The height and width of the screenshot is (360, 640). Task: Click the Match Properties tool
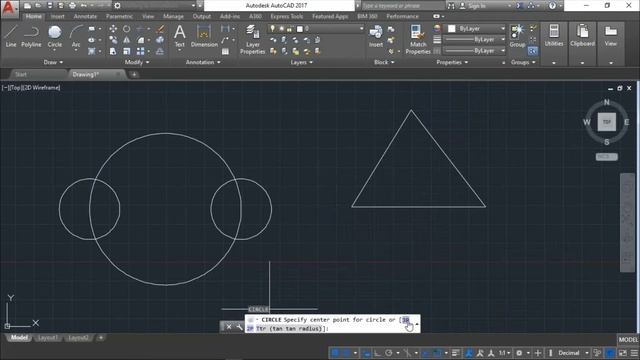[418, 39]
